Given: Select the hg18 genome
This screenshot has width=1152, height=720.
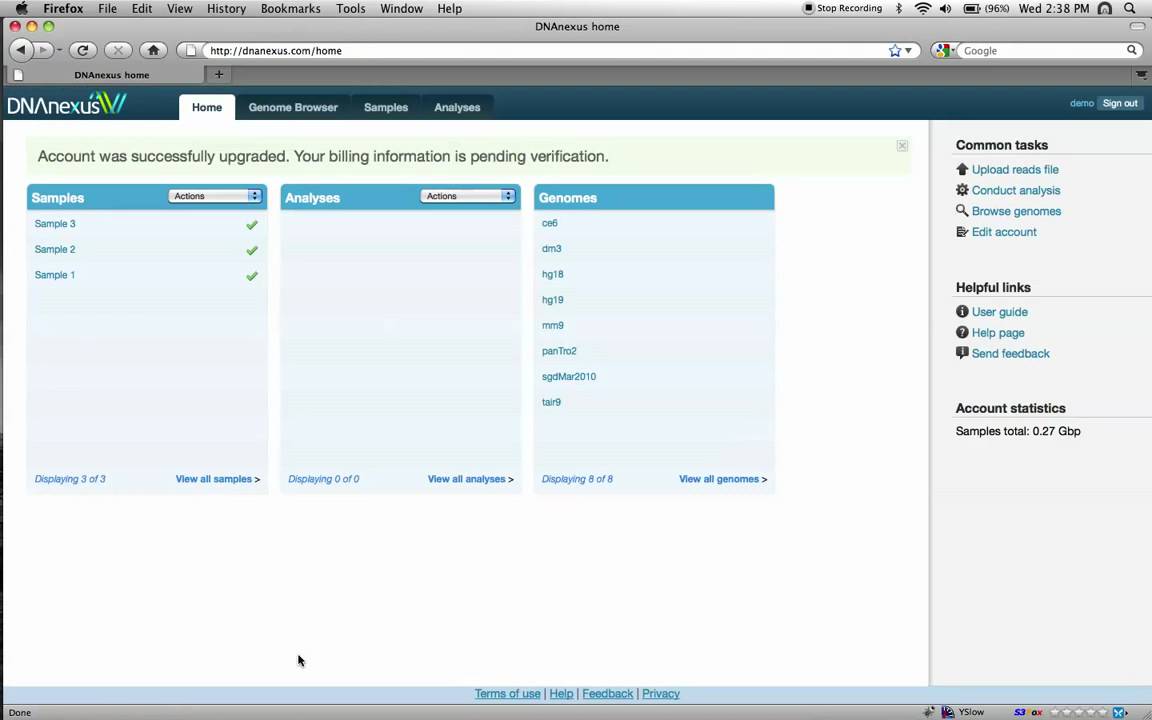Looking at the screenshot, I should coord(552,274).
